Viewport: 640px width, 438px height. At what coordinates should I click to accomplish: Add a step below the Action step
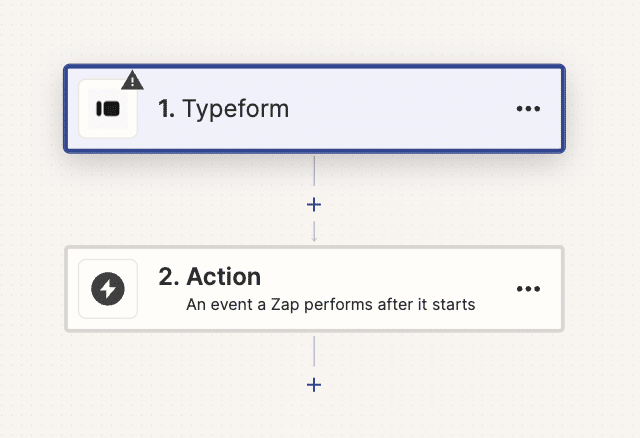(x=314, y=384)
